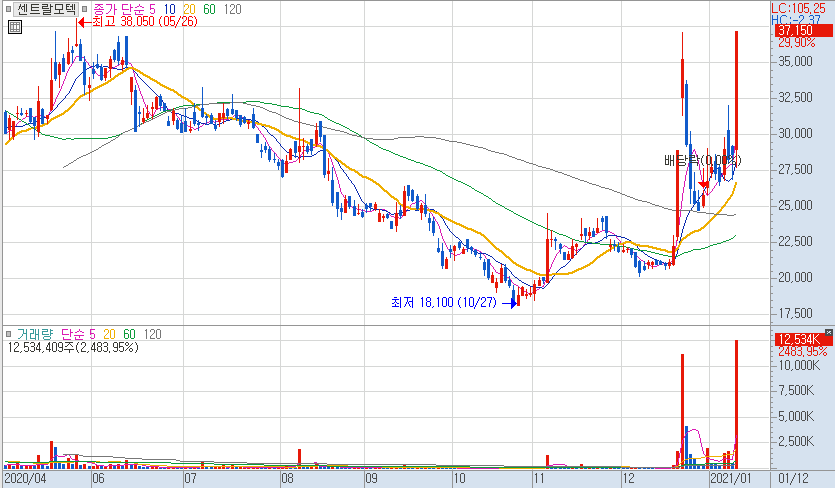Click the 25,000 price axis label

[x=796, y=206]
